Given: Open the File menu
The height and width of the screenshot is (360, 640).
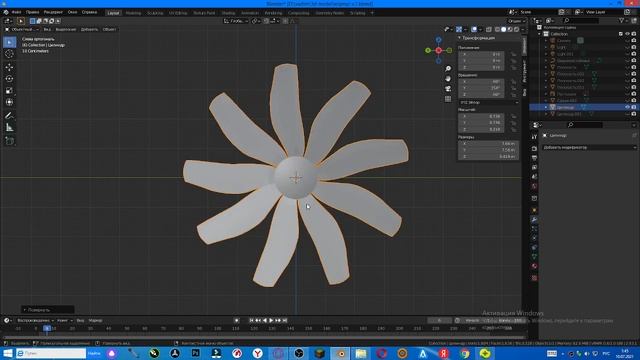Looking at the screenshot, I should coord(17,12).
